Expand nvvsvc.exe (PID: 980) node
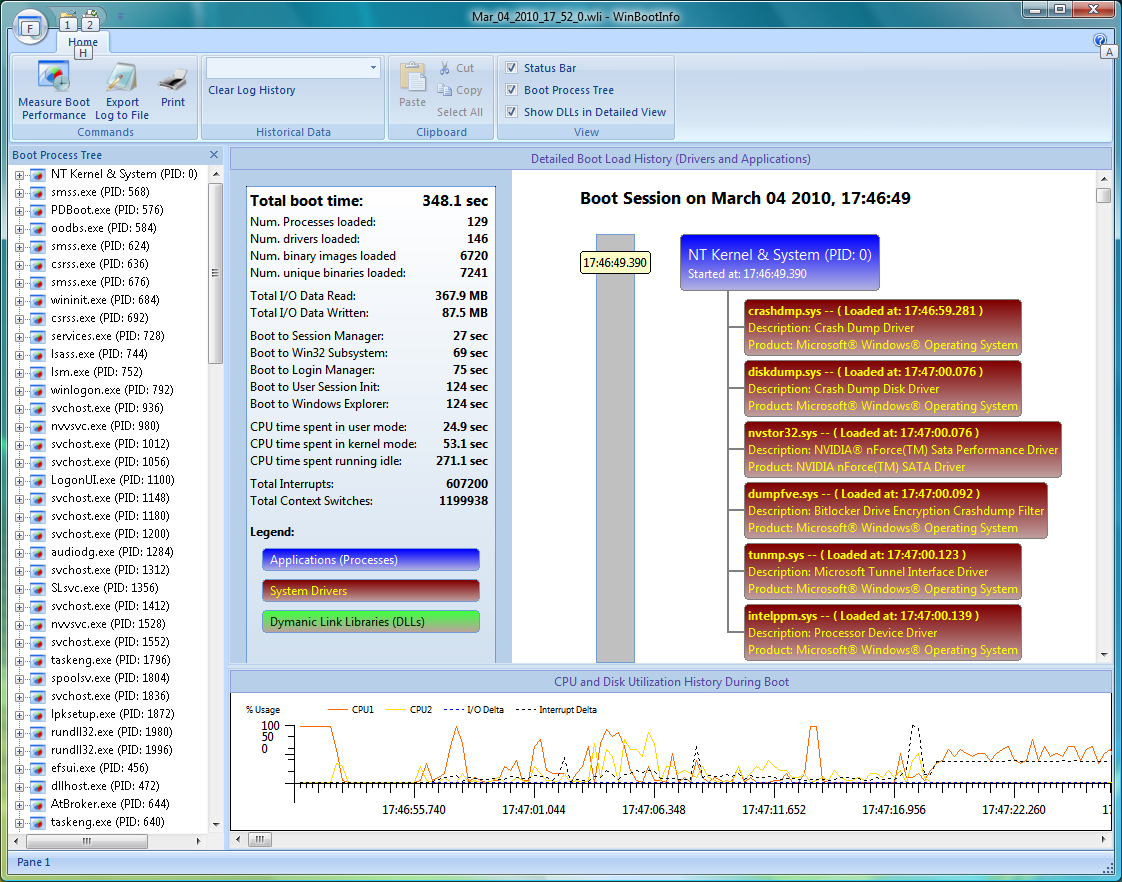The height and width of the screenshot is (882, 1122). pyautogui.click(x=19, y=426)
